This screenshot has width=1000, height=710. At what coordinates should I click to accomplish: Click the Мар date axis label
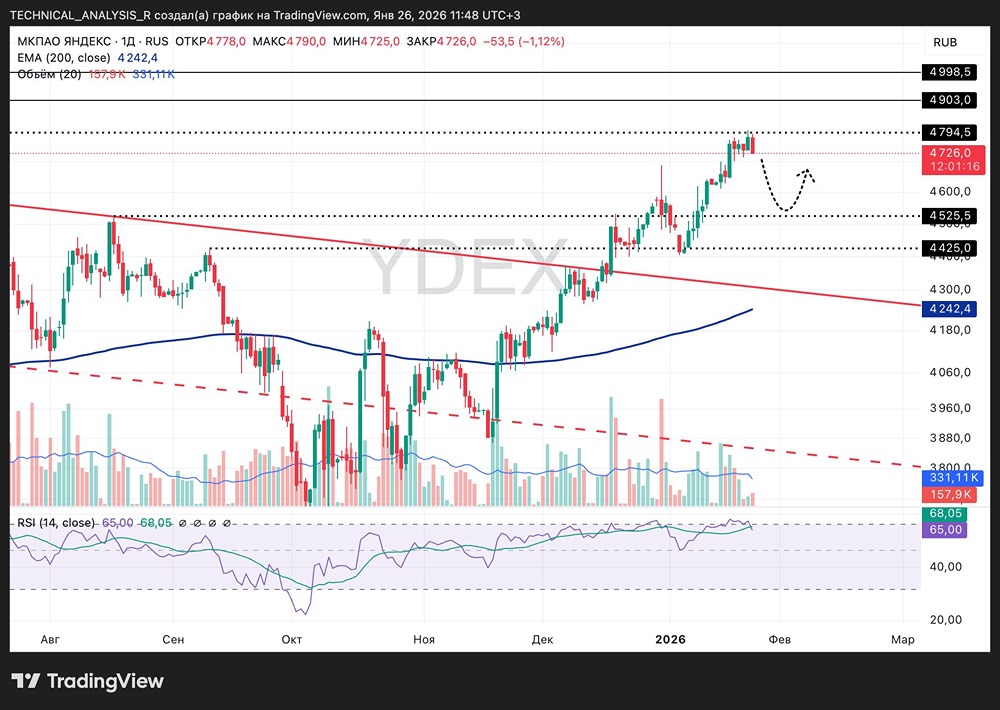pyautogui.click(x=902, y=639)
